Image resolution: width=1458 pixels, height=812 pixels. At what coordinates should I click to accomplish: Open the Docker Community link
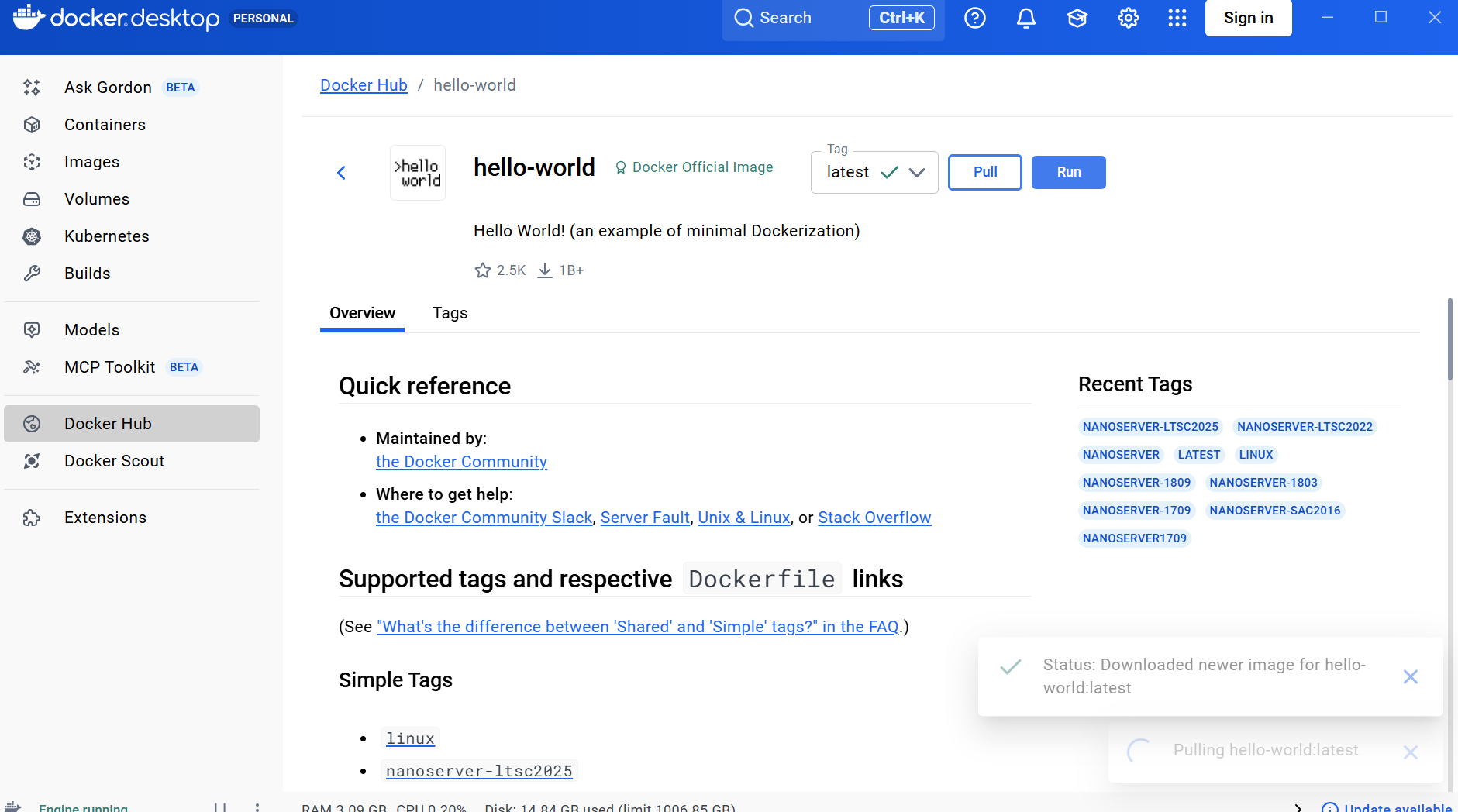click(461, 462)
